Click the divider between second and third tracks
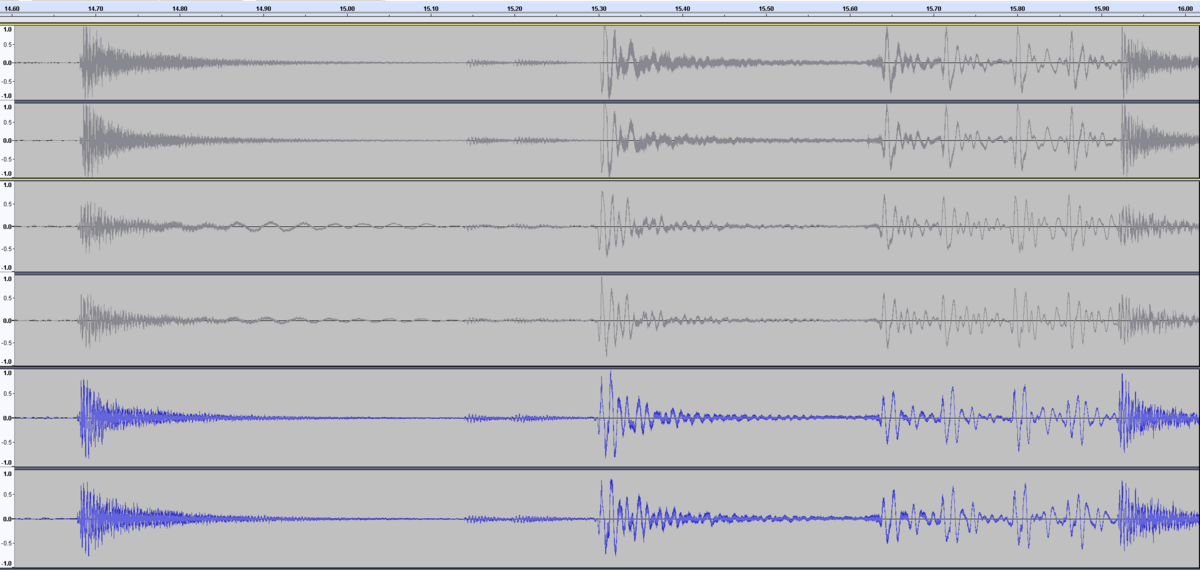This screenshot has height=570, width=1200. pos(600,178)
